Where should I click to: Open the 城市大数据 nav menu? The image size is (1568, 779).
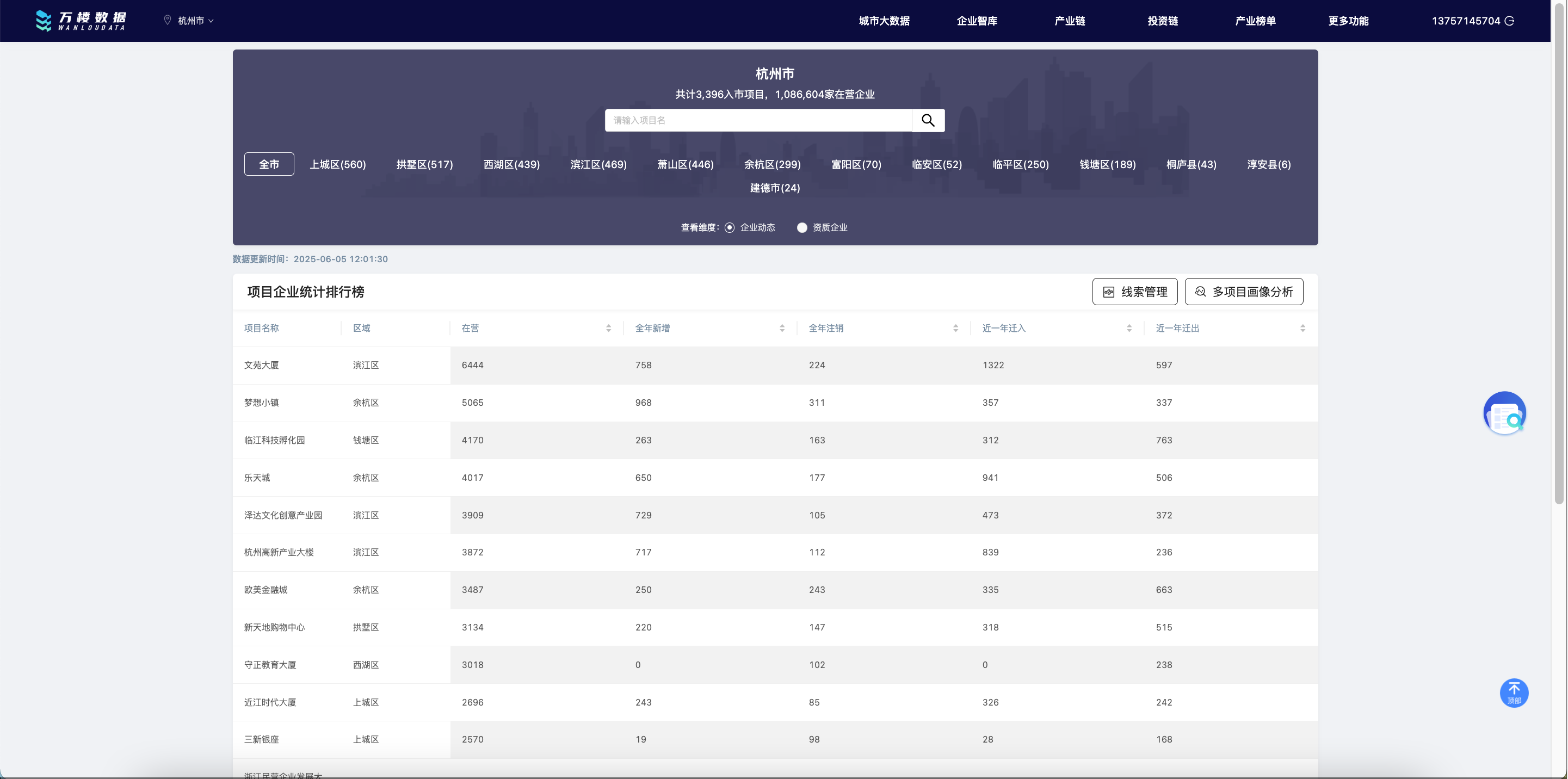point(884,21)
